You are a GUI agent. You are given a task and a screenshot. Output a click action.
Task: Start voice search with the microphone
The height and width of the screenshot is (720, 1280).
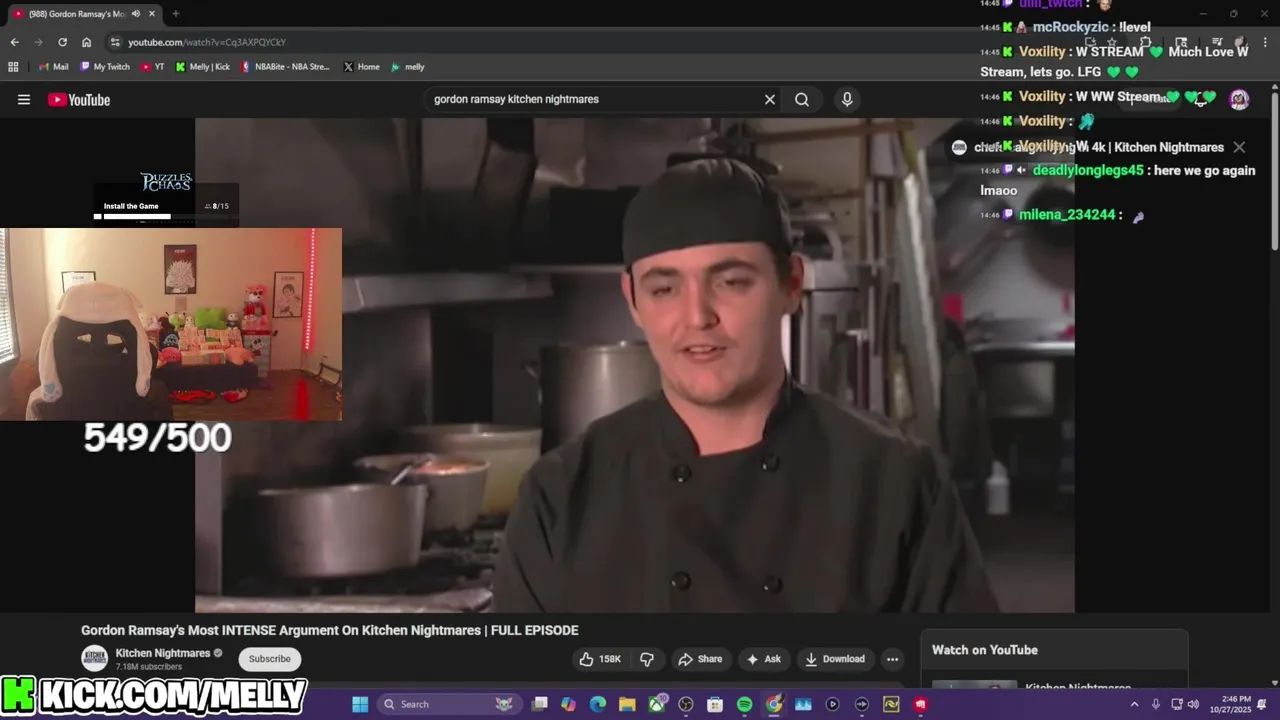847,99
